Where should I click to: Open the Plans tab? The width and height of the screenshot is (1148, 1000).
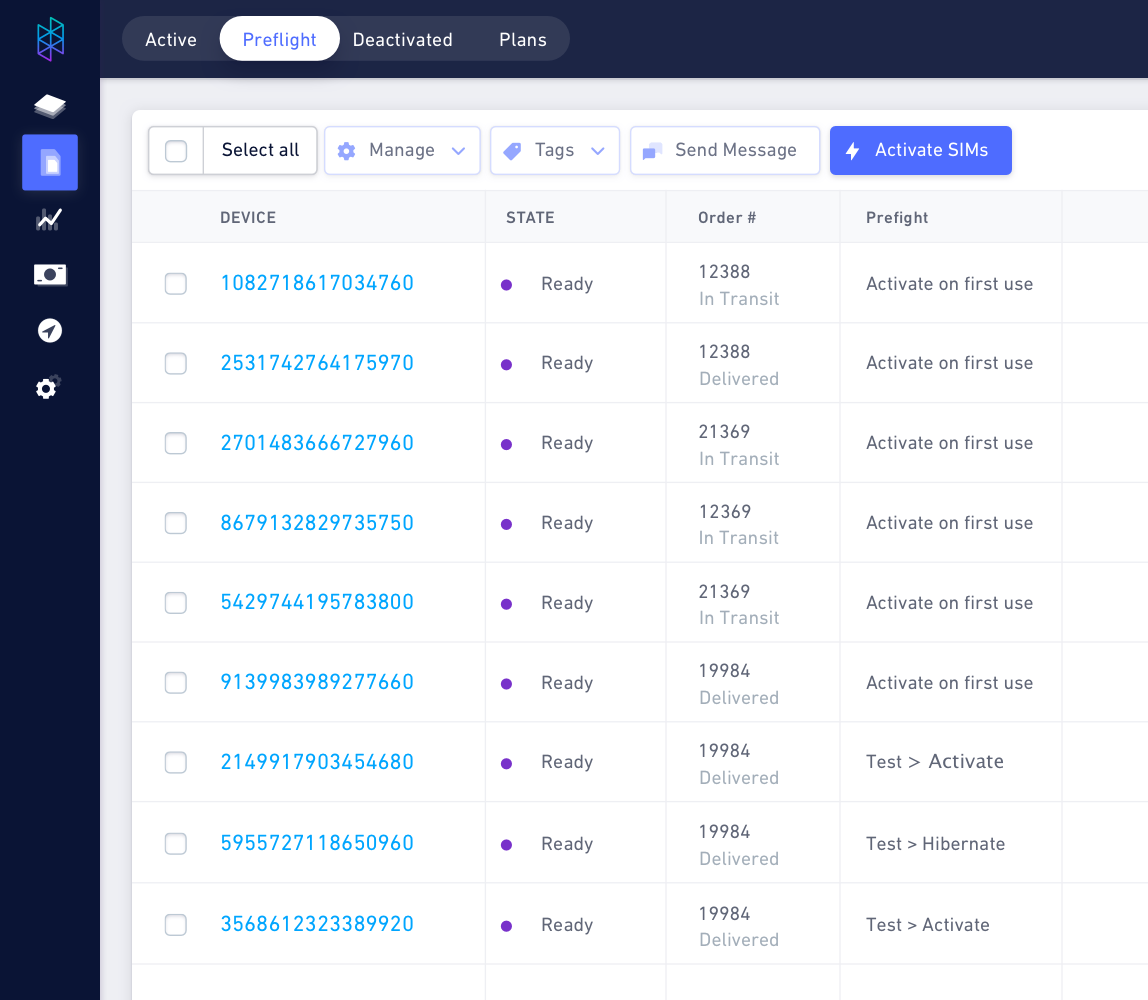(x=523, y=40)
